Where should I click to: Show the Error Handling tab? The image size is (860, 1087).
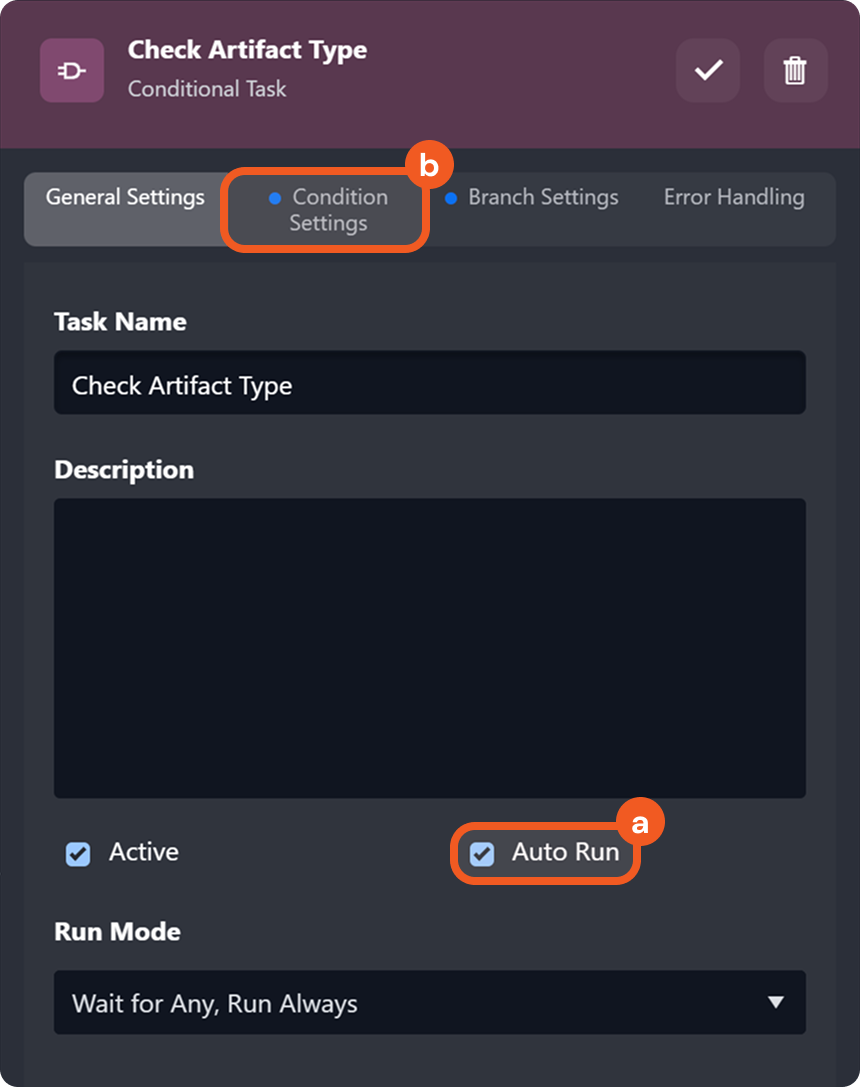(x=734, y=198)
